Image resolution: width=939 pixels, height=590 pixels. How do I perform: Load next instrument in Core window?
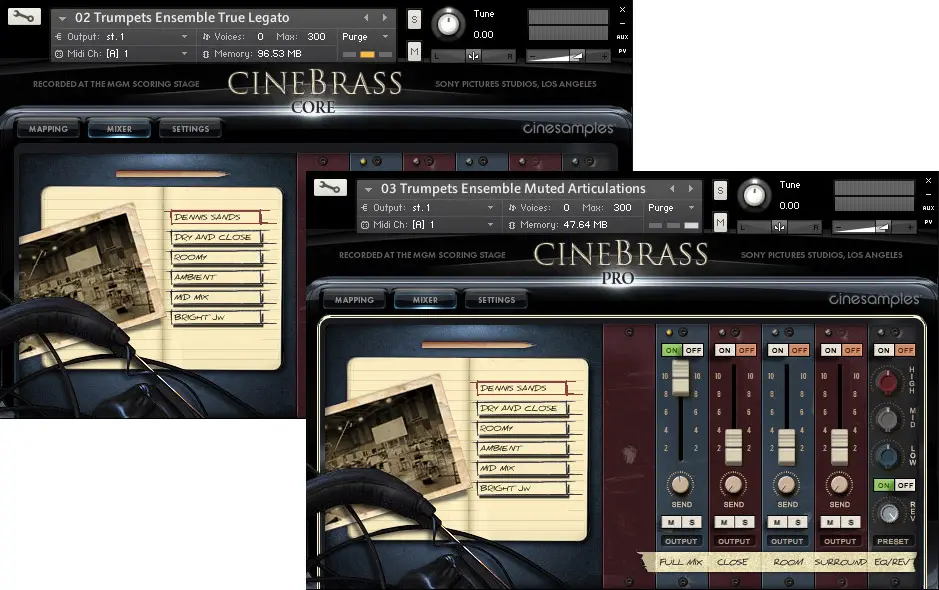click(x=384, y=17)
